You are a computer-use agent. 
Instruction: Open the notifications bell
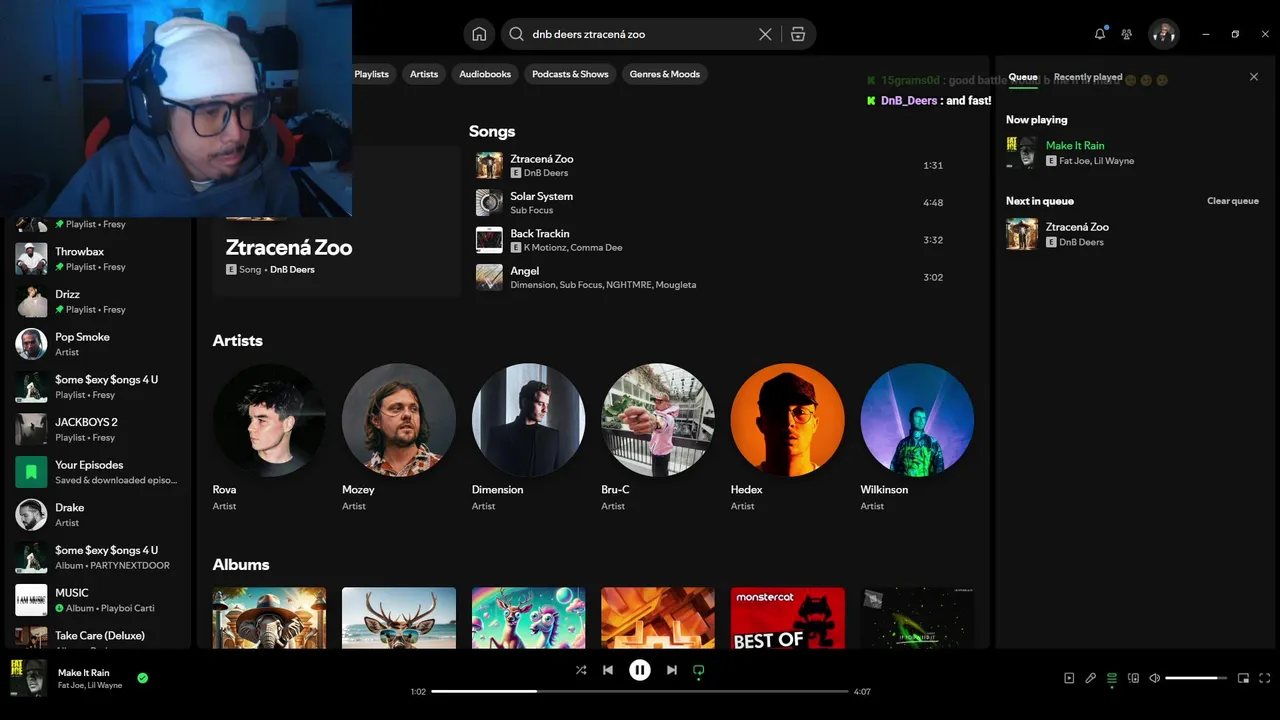1100,34
